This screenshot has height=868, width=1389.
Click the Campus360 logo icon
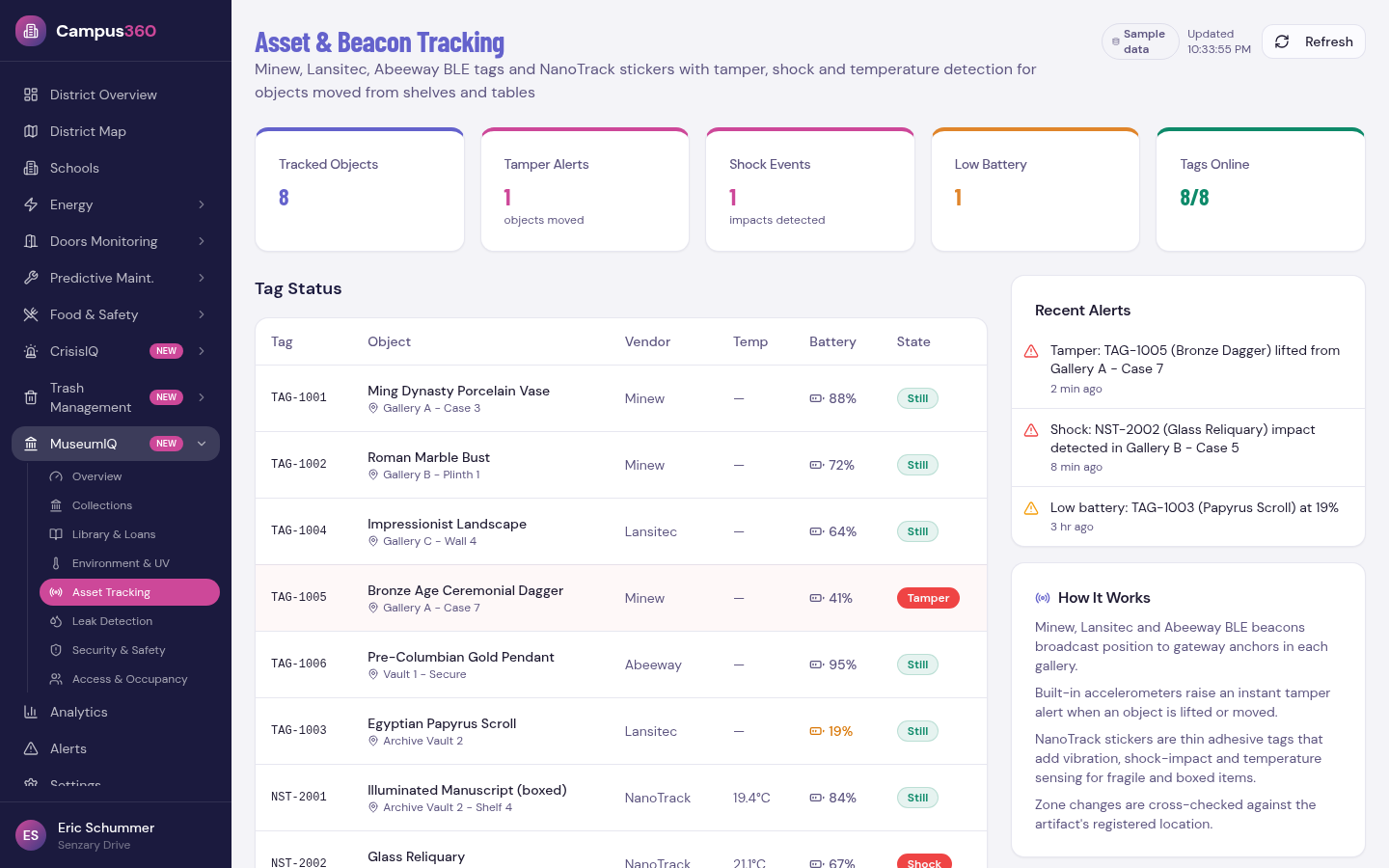(31, 31)
